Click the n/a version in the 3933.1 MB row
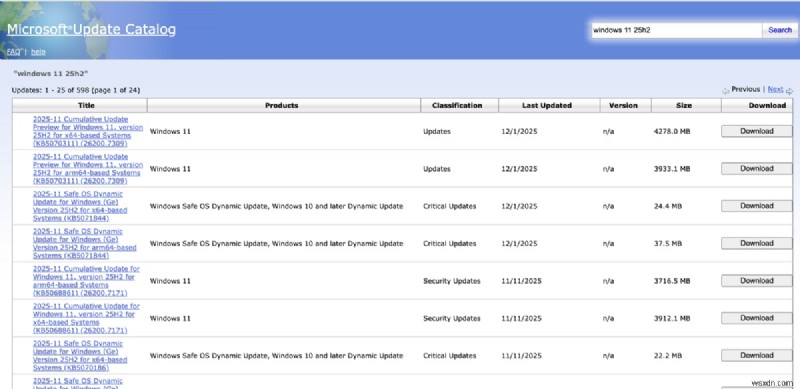This screenshot has height=389, width=800. [x=608, y=168]
